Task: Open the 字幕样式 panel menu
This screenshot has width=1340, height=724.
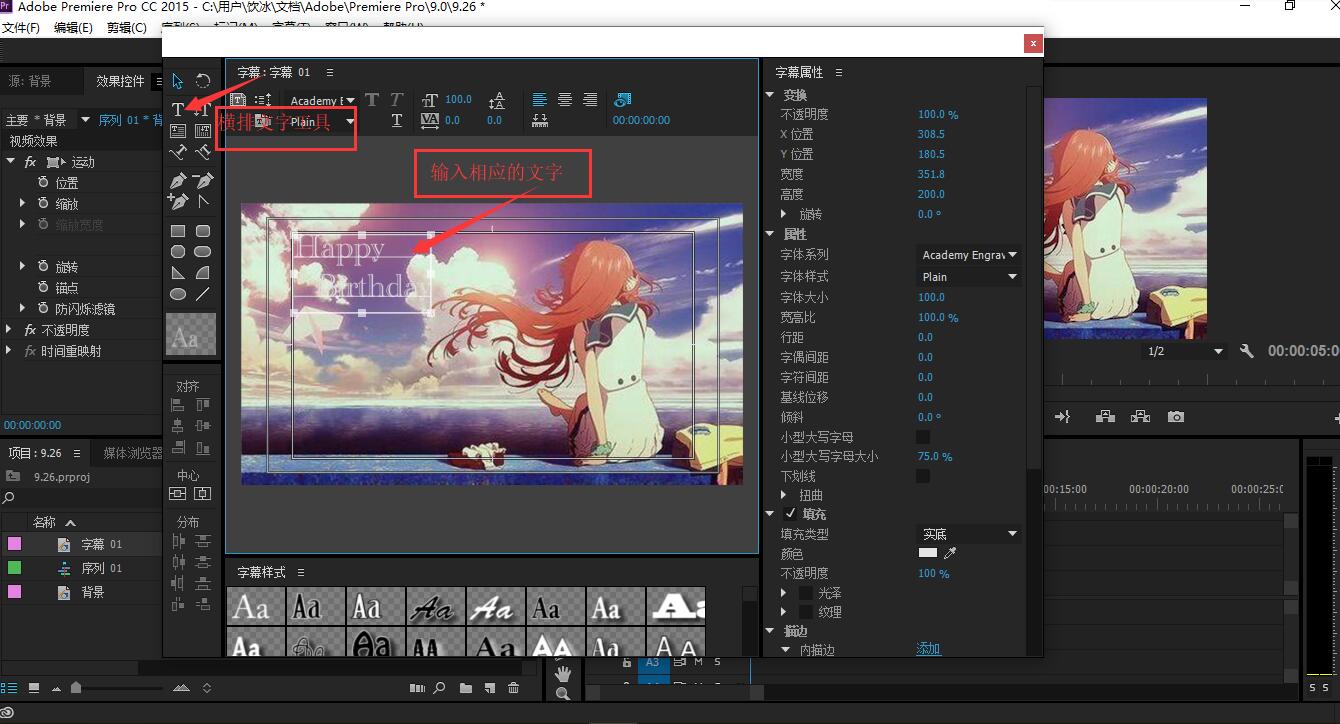Action: (301, 572)
